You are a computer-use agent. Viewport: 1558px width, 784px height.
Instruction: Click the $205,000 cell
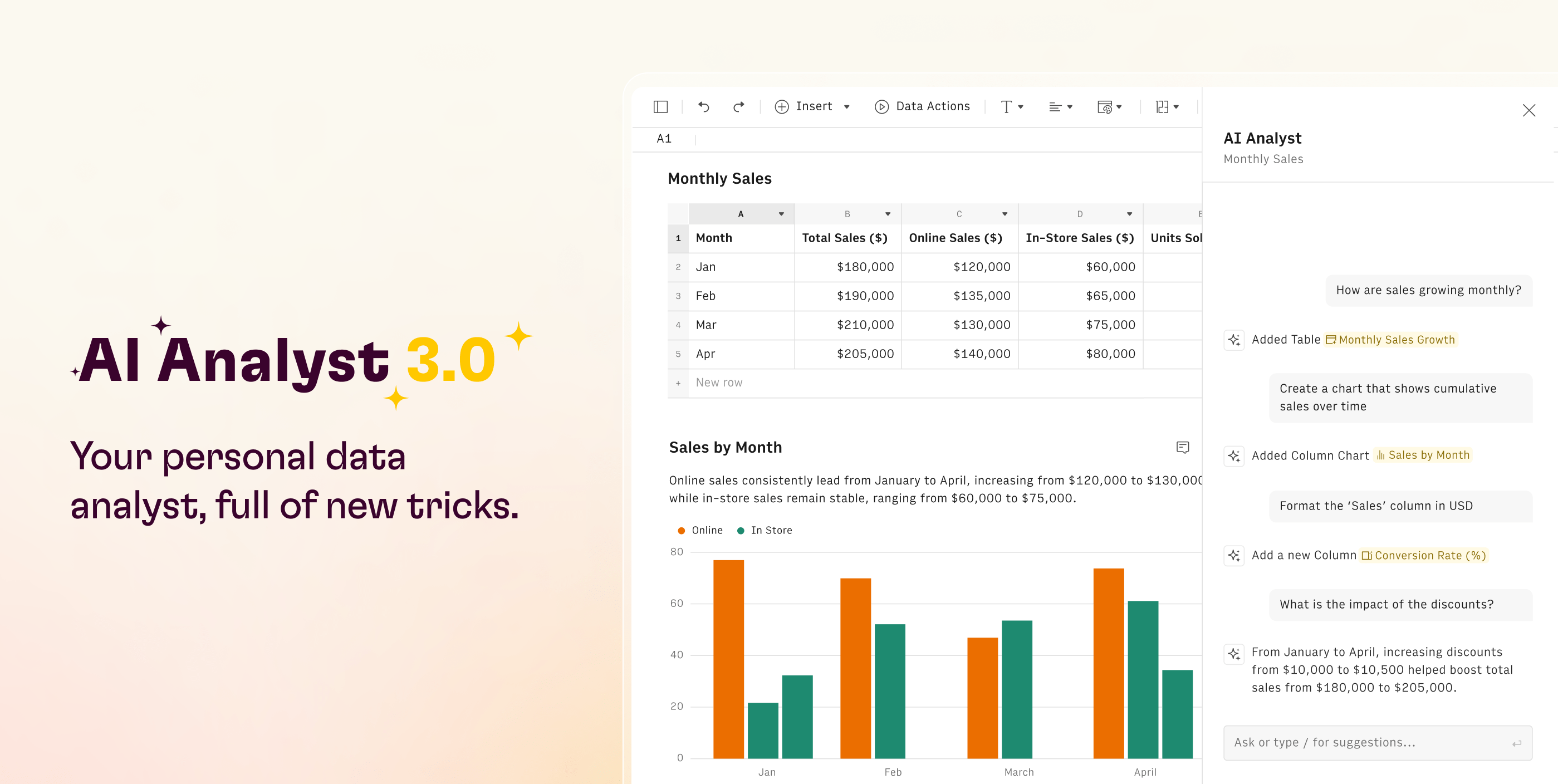click(847, 355)
